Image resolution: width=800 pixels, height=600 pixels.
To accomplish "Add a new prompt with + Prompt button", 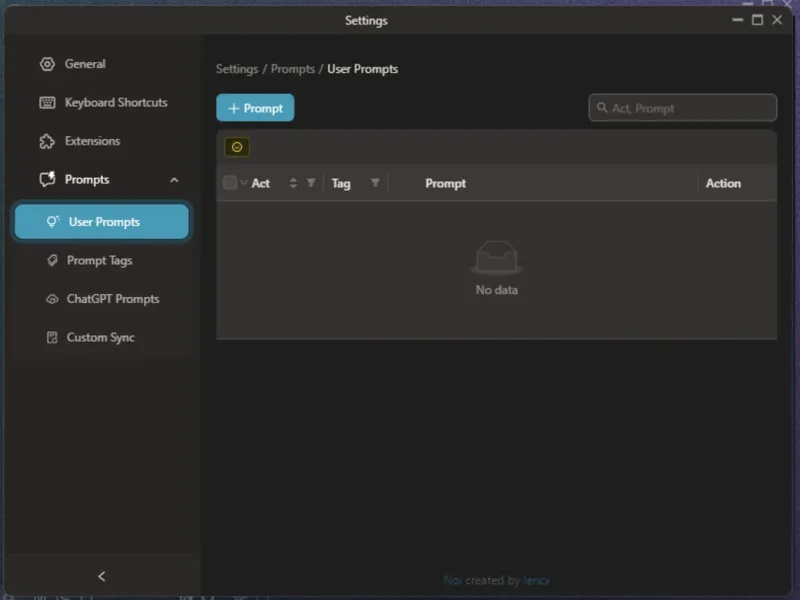I will click(x=255, y=108).
